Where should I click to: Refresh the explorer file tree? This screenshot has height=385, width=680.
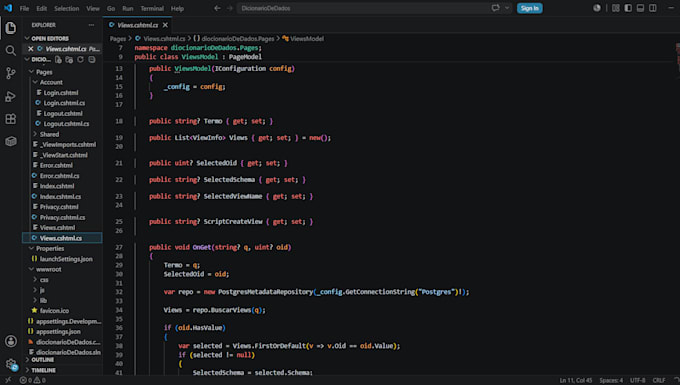(x=80, y=59)
